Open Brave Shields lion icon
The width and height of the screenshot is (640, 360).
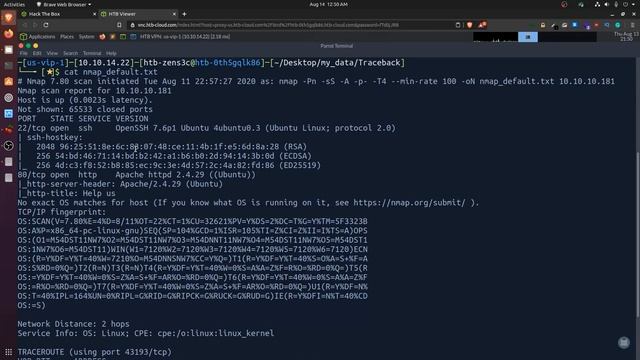470,25
